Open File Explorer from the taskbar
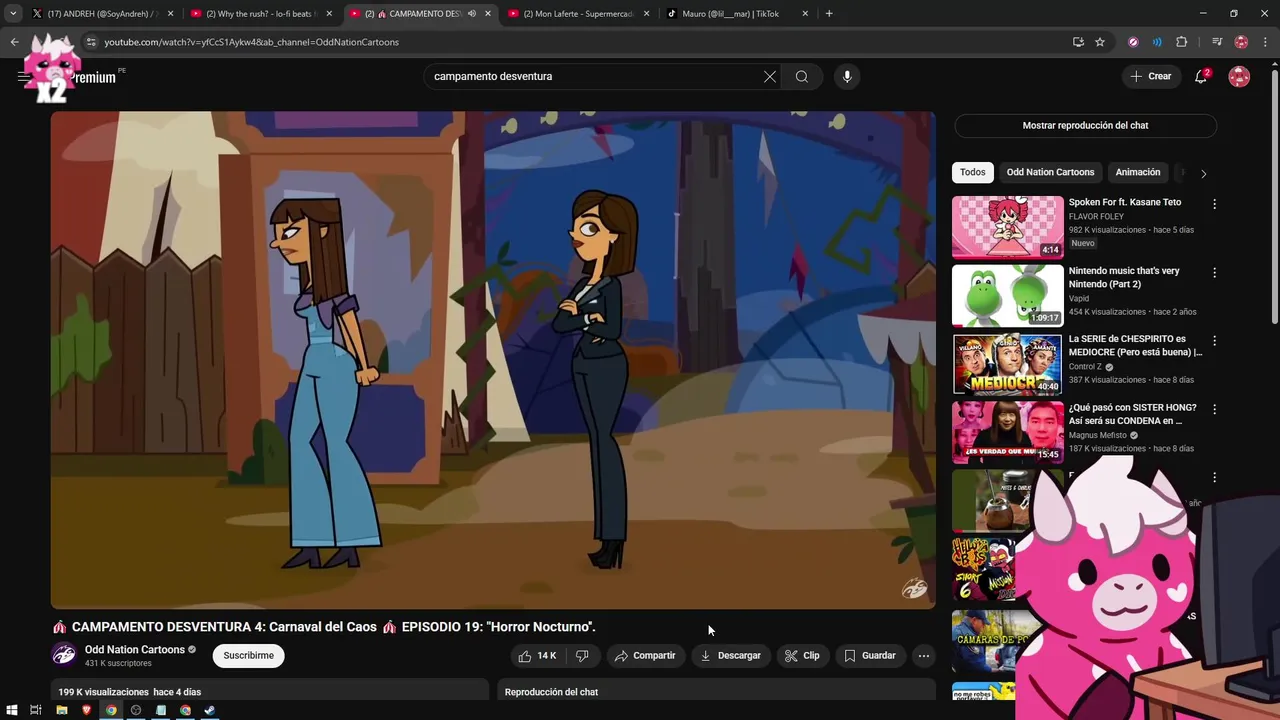 [x=61, y=710]
